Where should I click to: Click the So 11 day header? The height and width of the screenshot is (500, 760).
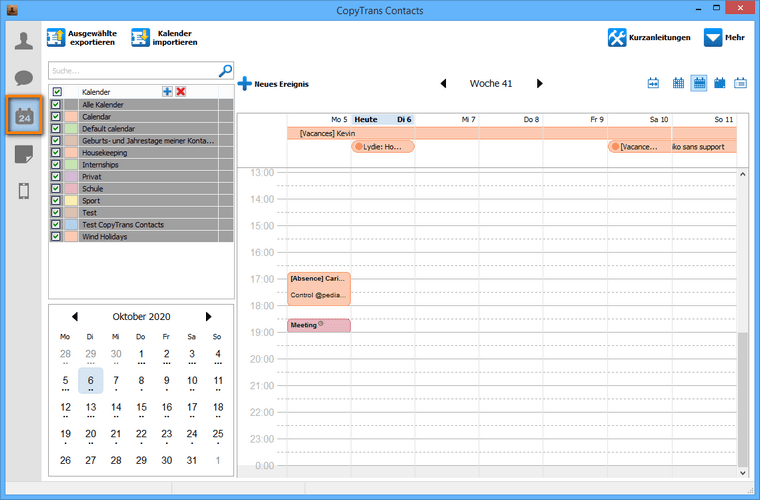coord(705,119)
